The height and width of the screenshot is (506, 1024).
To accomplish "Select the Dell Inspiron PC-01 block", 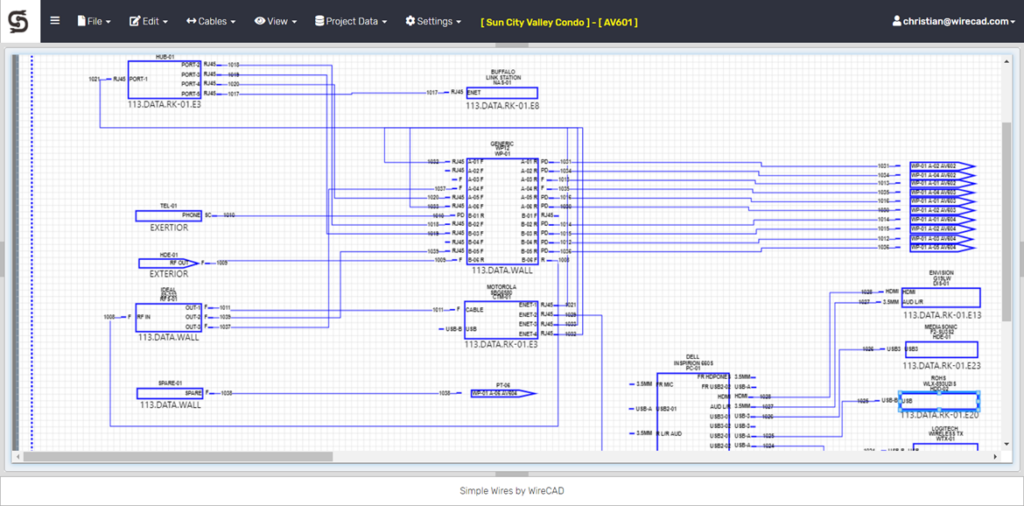I will (692, 412).
